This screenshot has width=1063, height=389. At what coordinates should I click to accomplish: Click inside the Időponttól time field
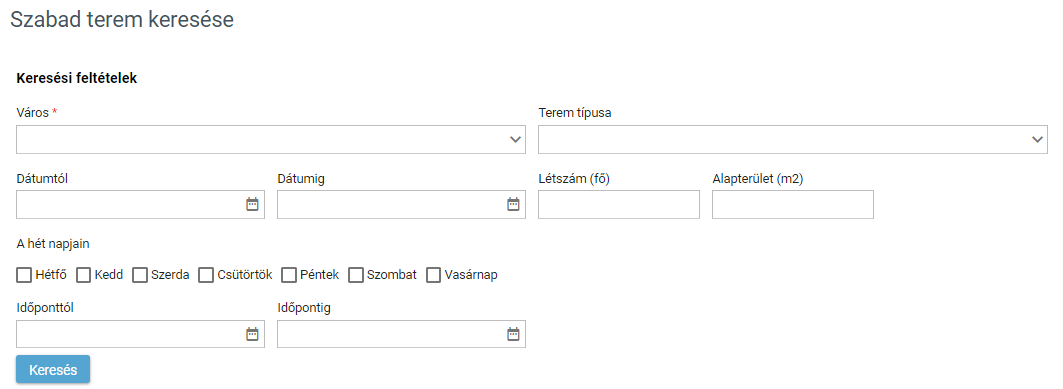[129, 333]
